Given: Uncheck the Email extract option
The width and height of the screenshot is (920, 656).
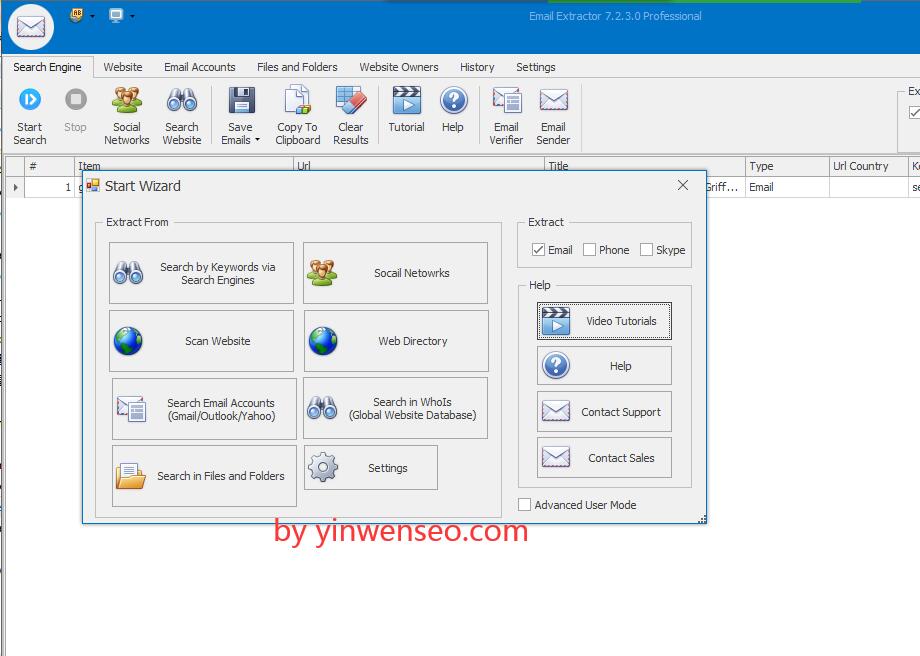Looking at the screenshot, I should coord(540,250).
